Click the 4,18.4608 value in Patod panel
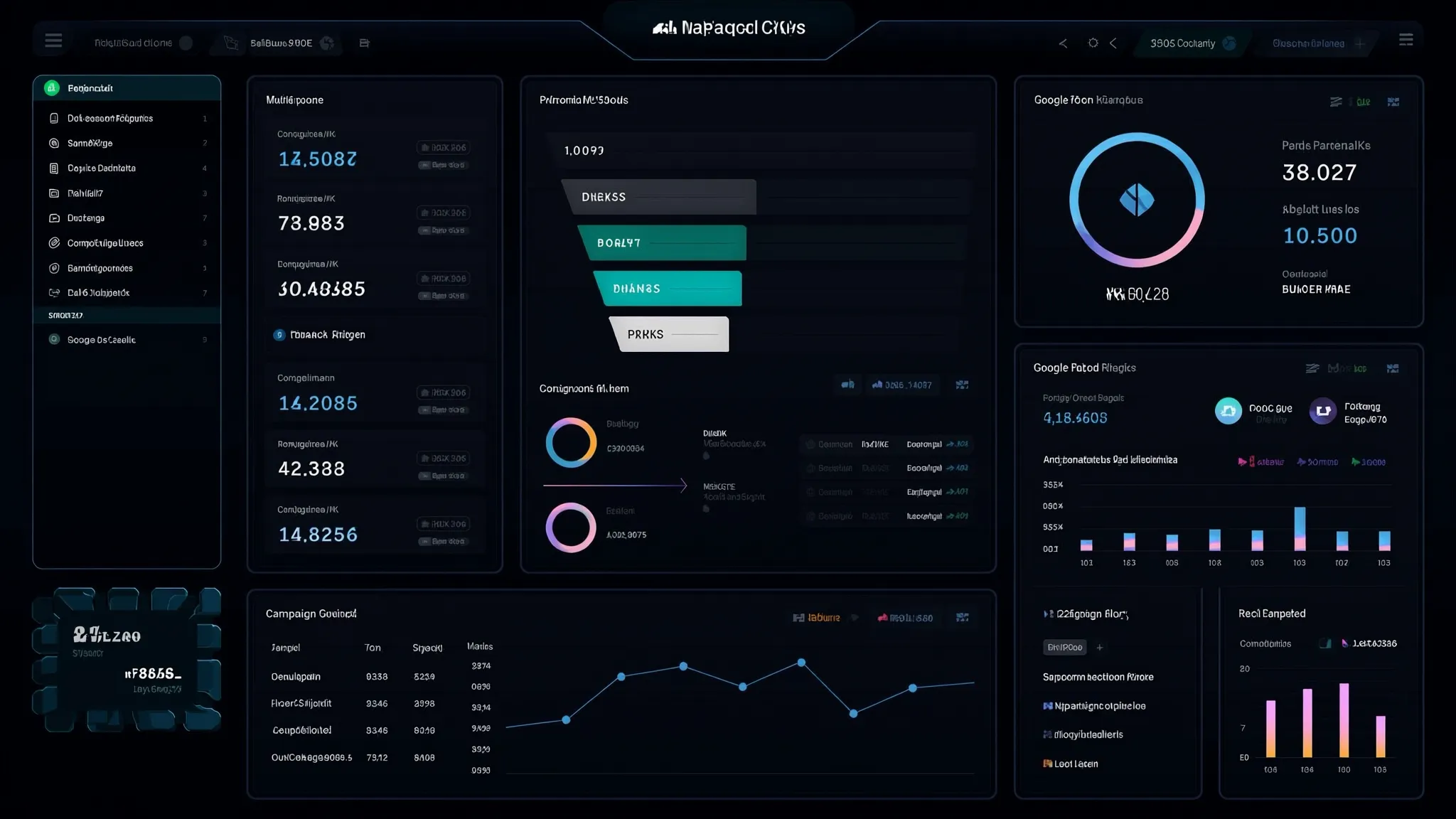 [x=1075, y=418]
